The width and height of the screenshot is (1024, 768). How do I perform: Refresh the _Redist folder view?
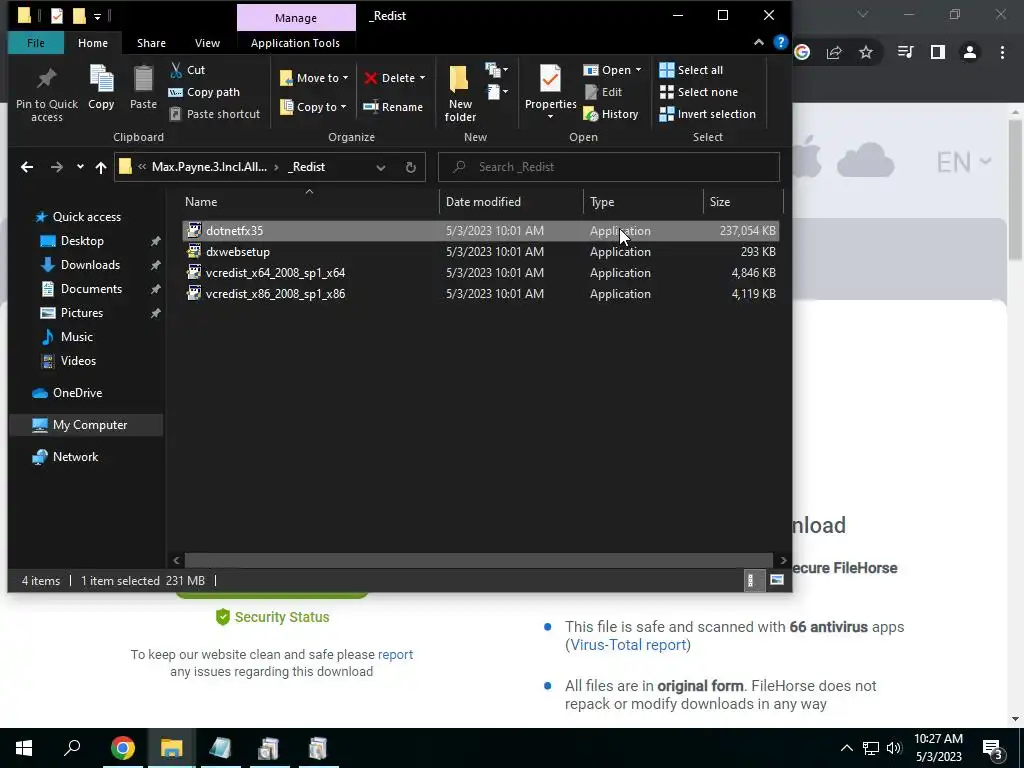point(411,167)
